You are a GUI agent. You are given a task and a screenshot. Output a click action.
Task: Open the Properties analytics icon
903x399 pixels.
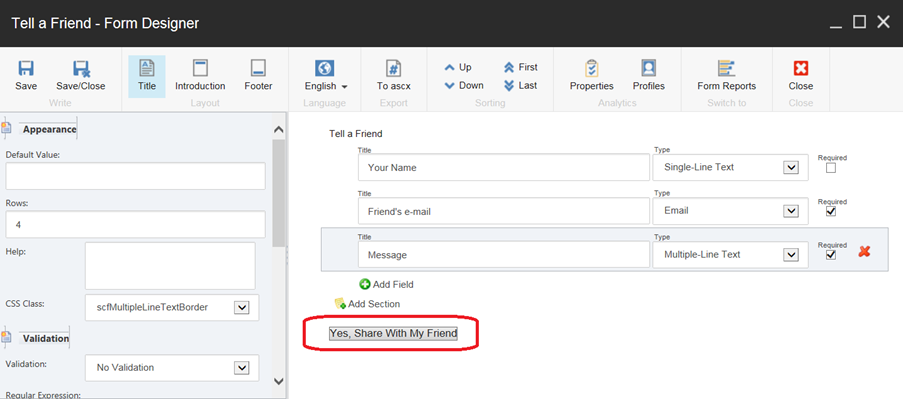pyautogui.click(x=591, y=68)
